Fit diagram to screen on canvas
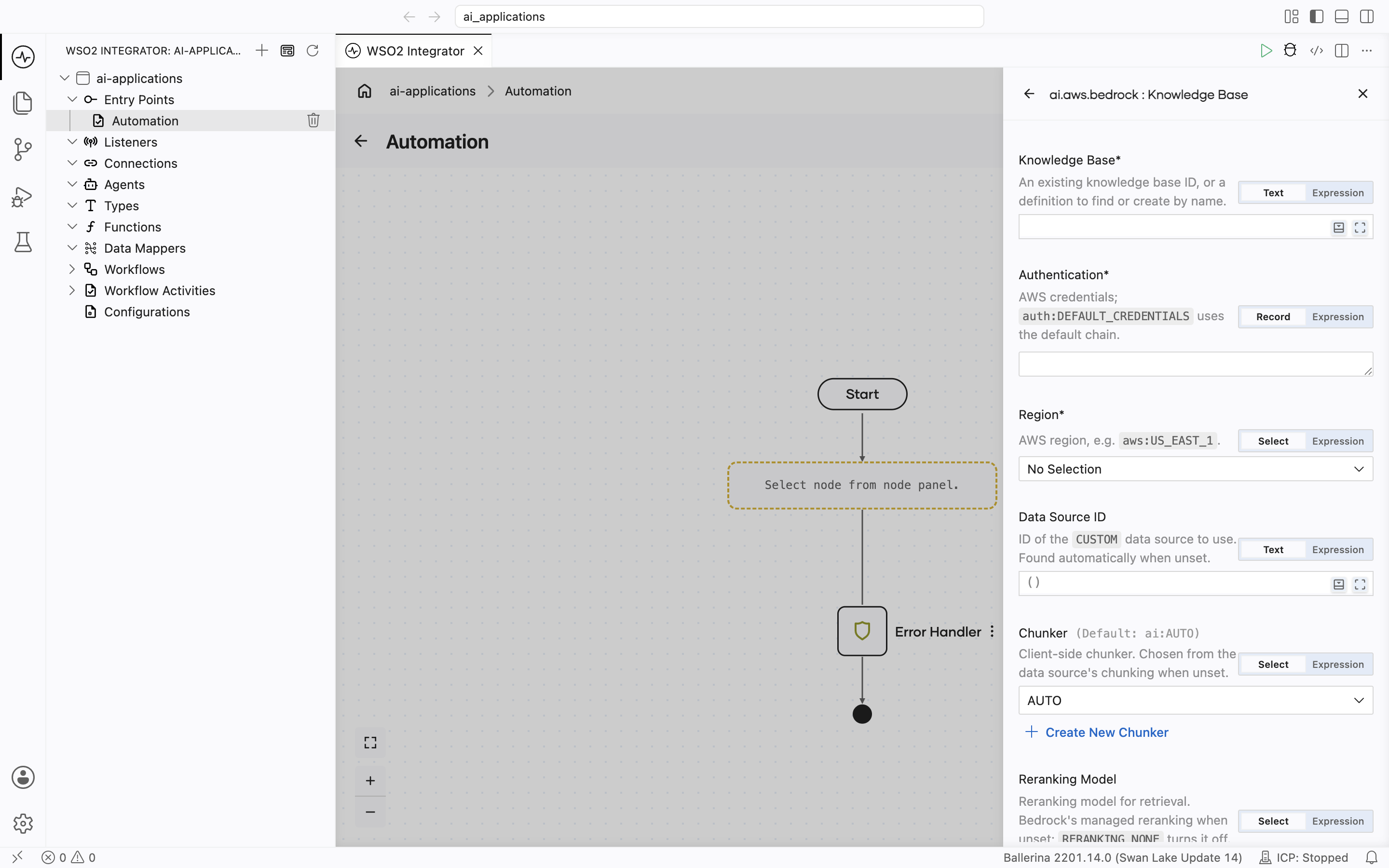 (x=370, y=743)
